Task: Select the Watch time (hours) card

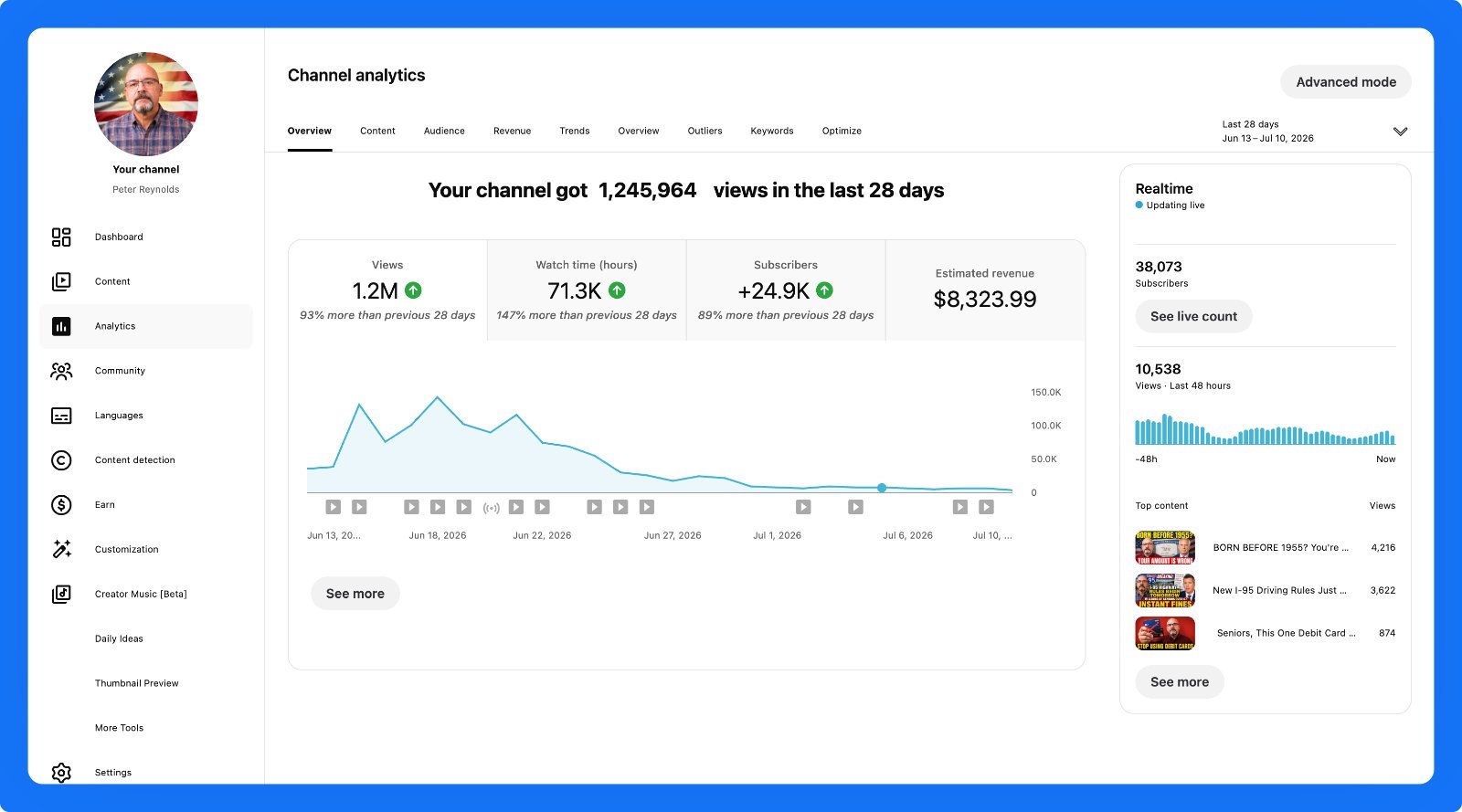Action: tap(587, 290)
